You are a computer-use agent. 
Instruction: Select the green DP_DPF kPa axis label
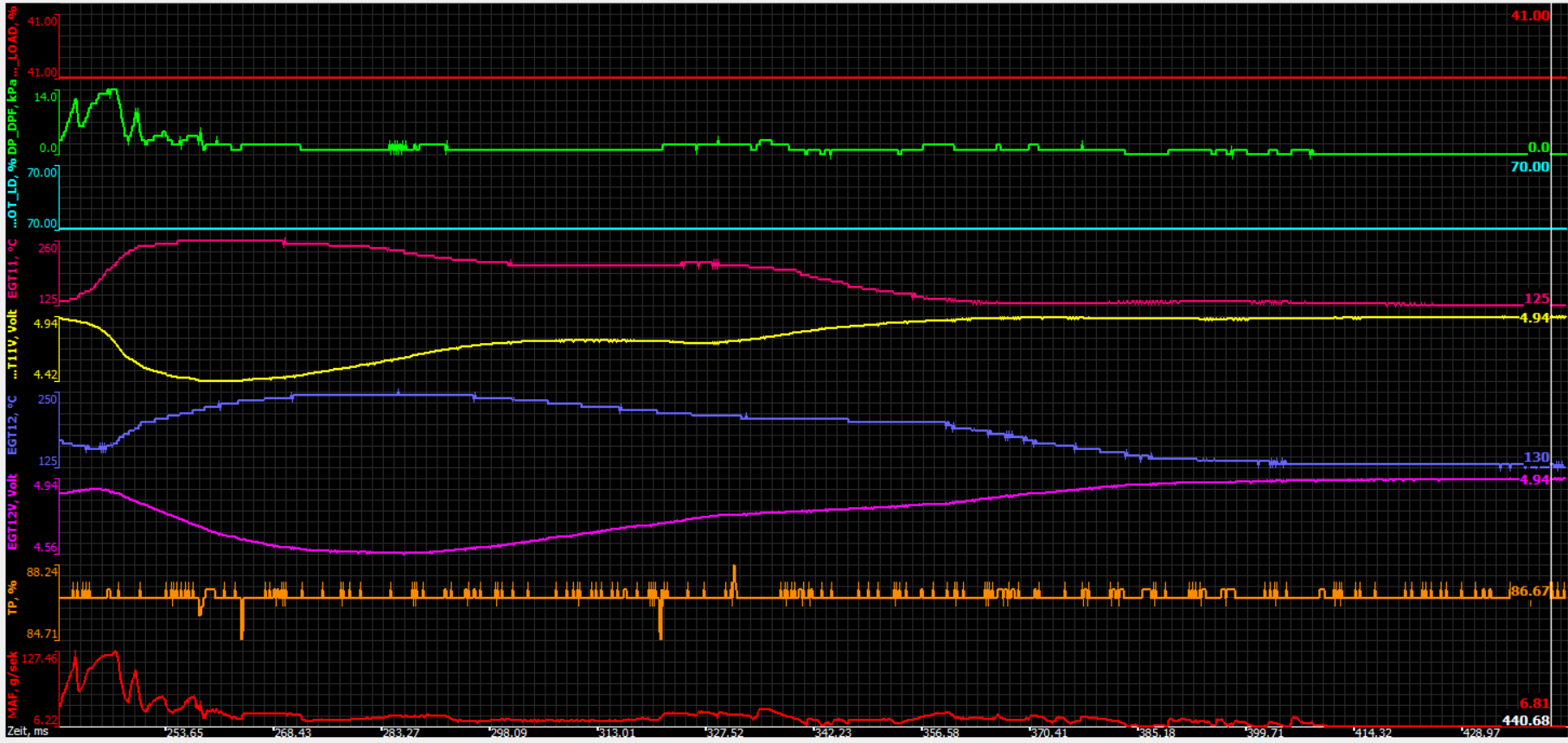[12, 121]
